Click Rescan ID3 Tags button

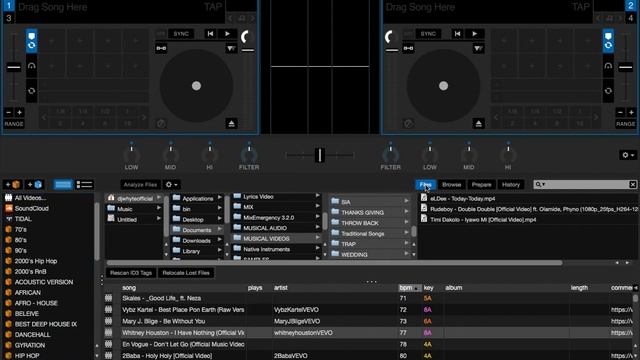point(131,273)
